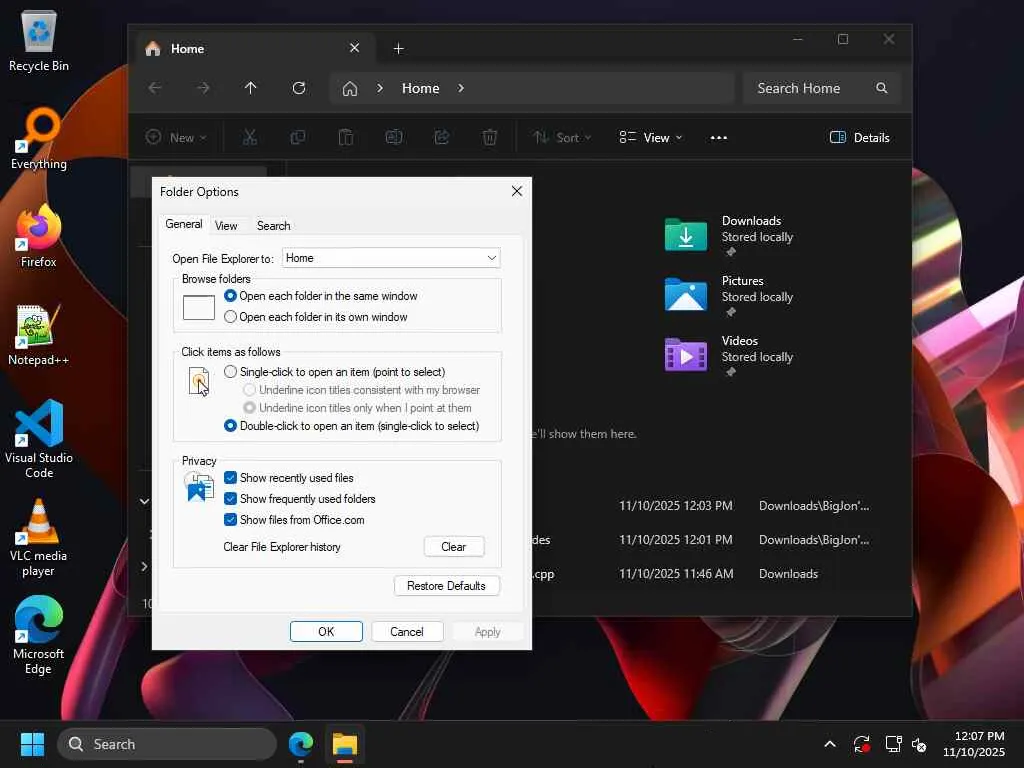Open the Videos folder icon
The width and height of the screenshot is (1024, 768).
(685, 355)
